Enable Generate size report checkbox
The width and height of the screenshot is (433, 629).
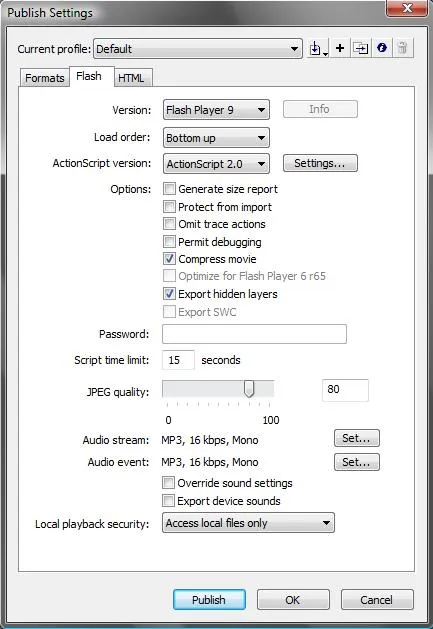click(x=169, y=189)
